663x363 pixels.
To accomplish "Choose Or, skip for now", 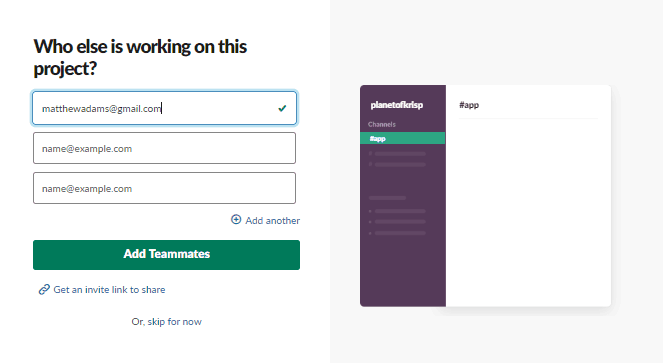I will (x=167, y=322).
